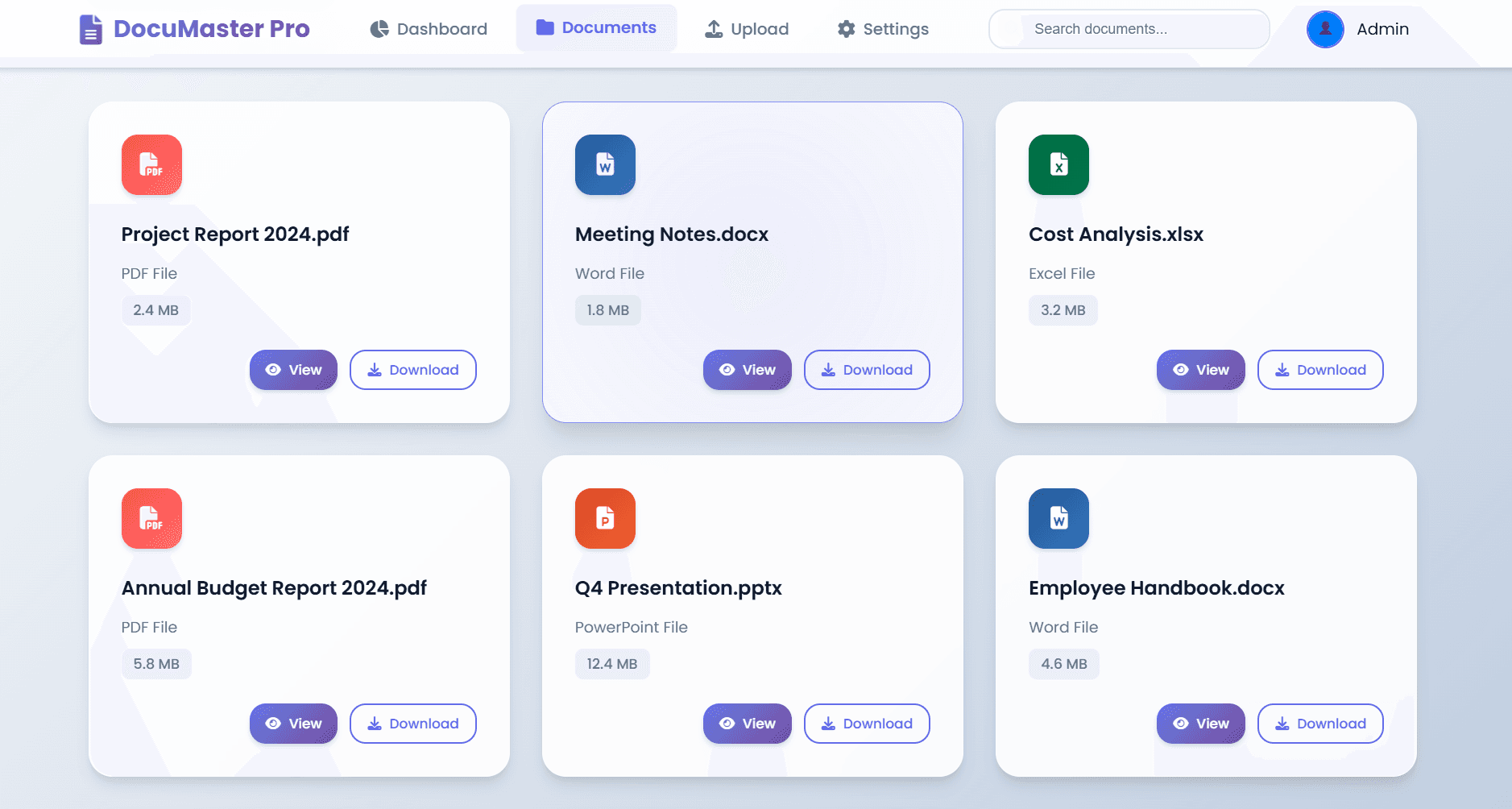Select the PDF icon on Project Report 2024

coord(151,164)
